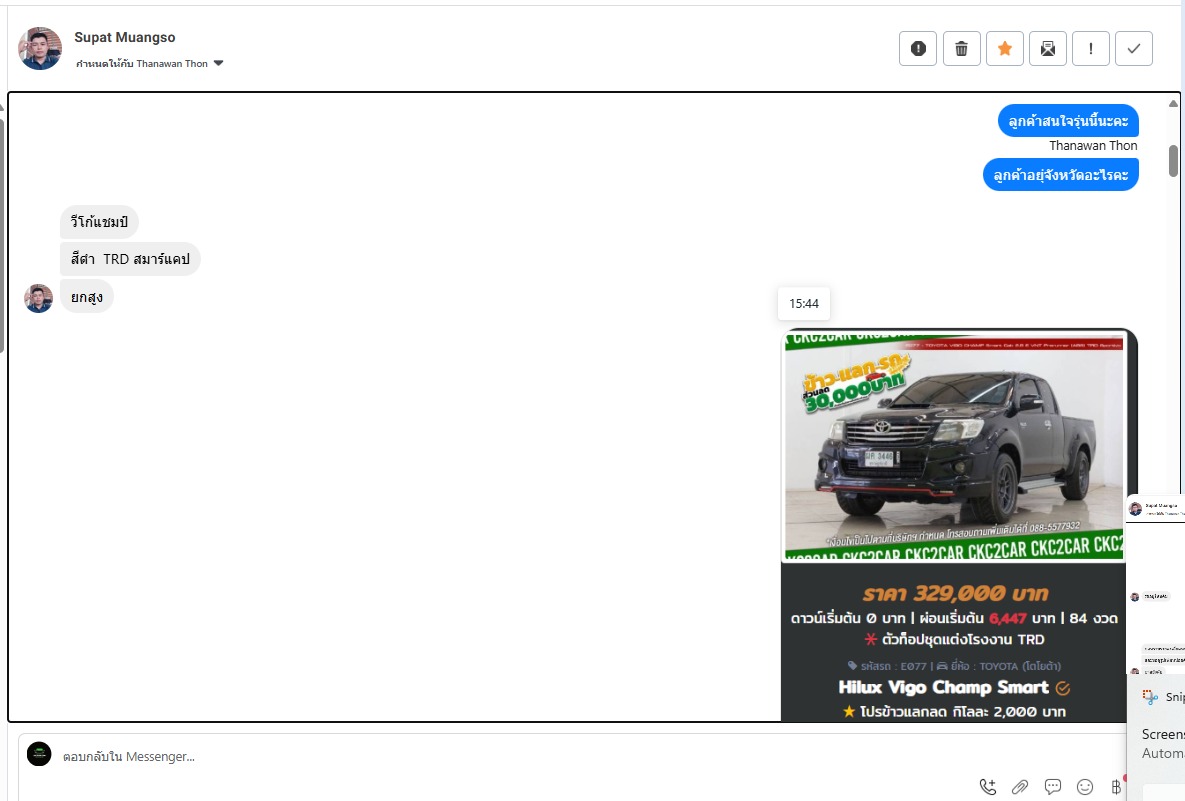Click the 'Thanawan Thon' sender label
The width and height of the screenshot is (1185, 801).
1093,146
